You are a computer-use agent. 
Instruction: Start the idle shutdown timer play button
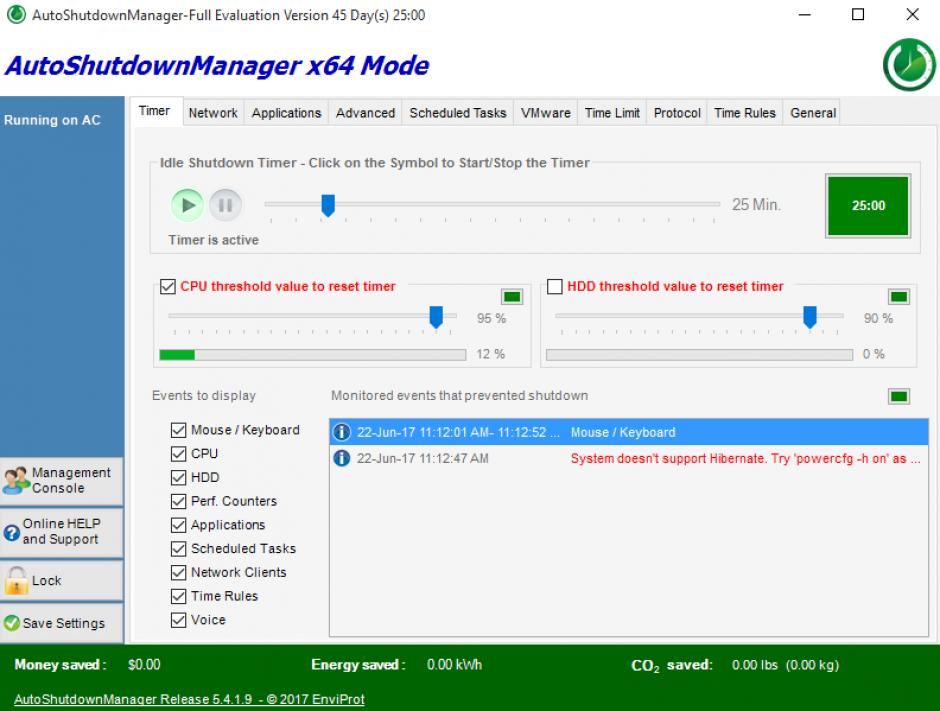coord(188,205)
